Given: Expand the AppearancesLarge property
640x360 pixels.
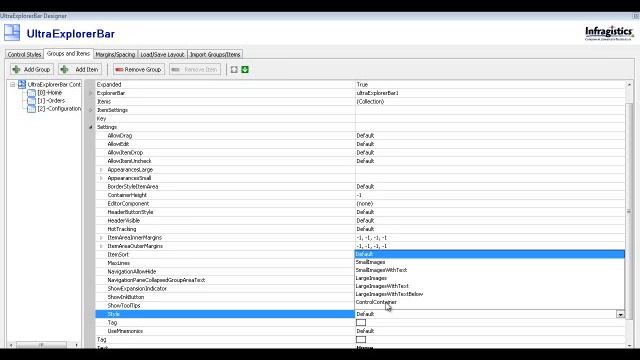Looking at the screenshot, I should pos(101,170).
